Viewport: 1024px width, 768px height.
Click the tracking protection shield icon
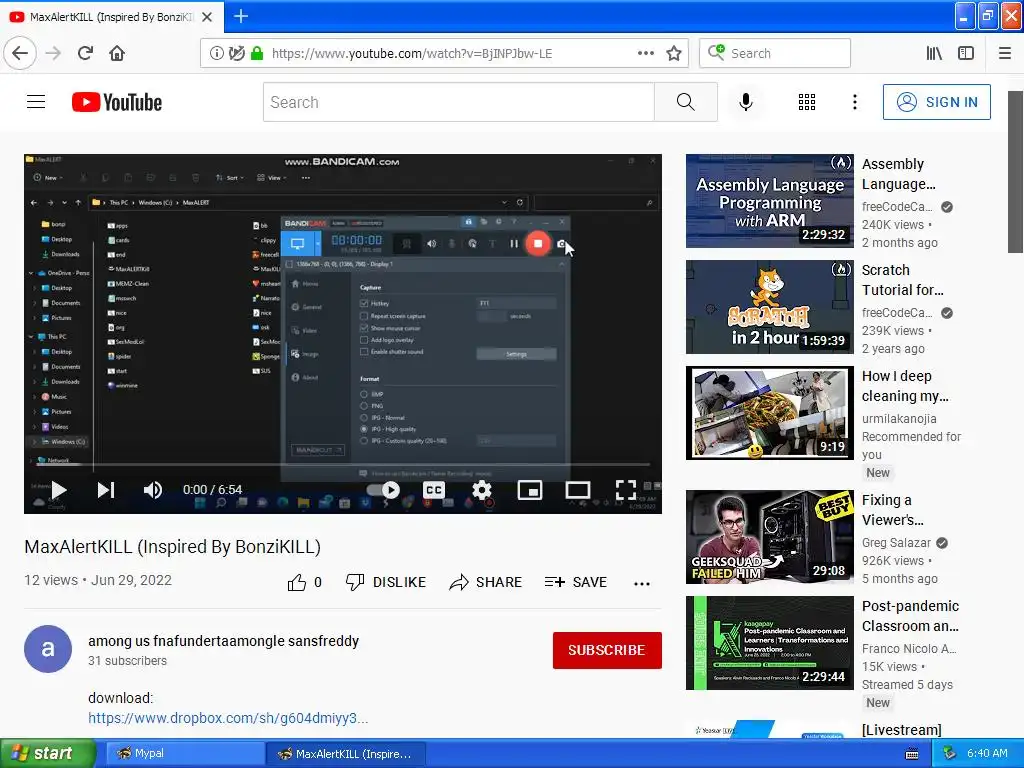click(236, 54)
